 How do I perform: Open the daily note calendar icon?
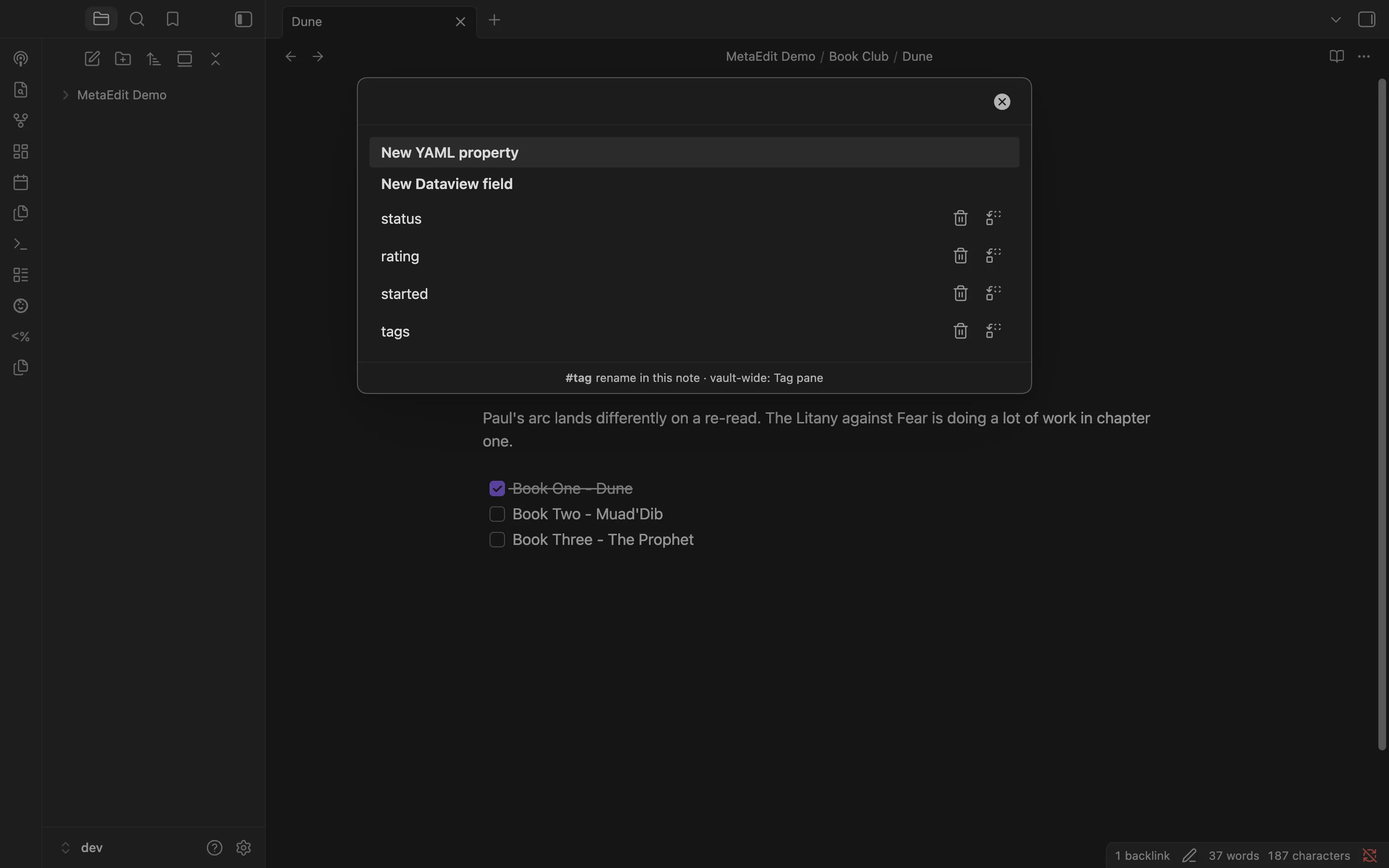21,183
